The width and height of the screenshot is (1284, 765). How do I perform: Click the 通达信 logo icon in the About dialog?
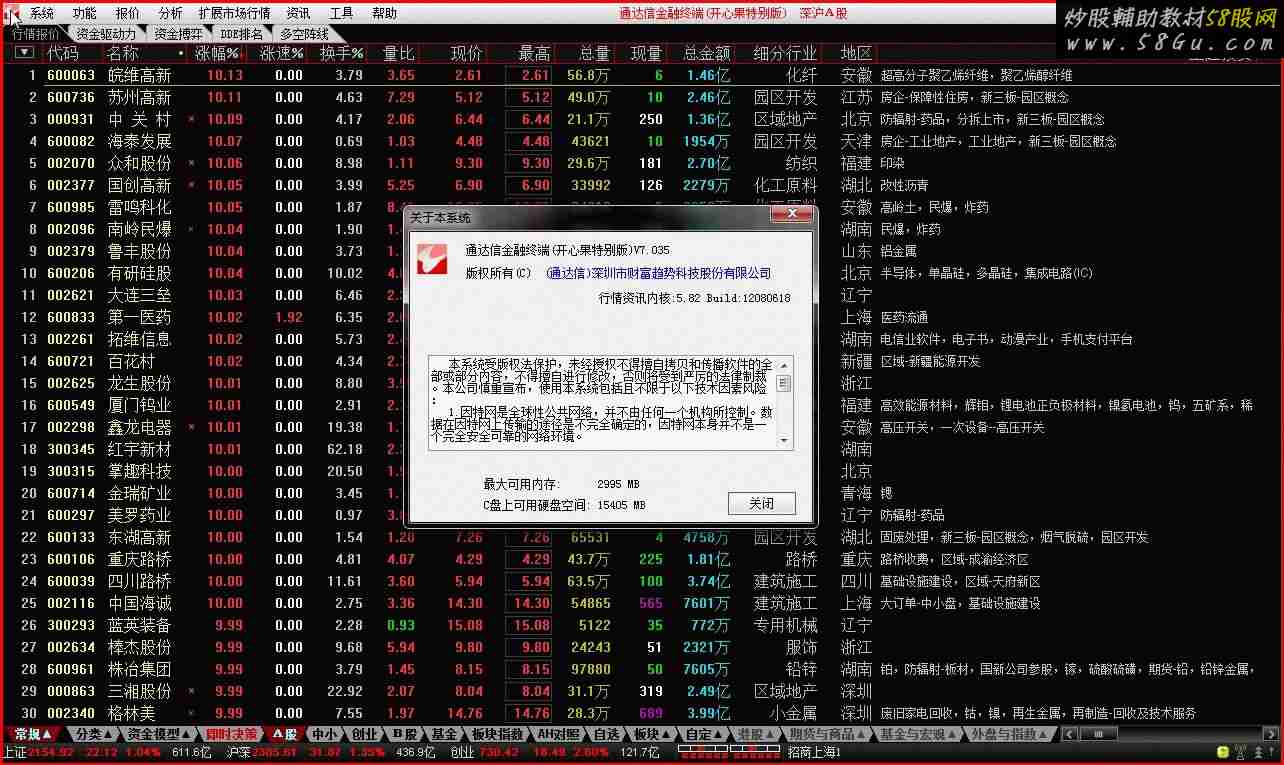(x=434, y=261)
